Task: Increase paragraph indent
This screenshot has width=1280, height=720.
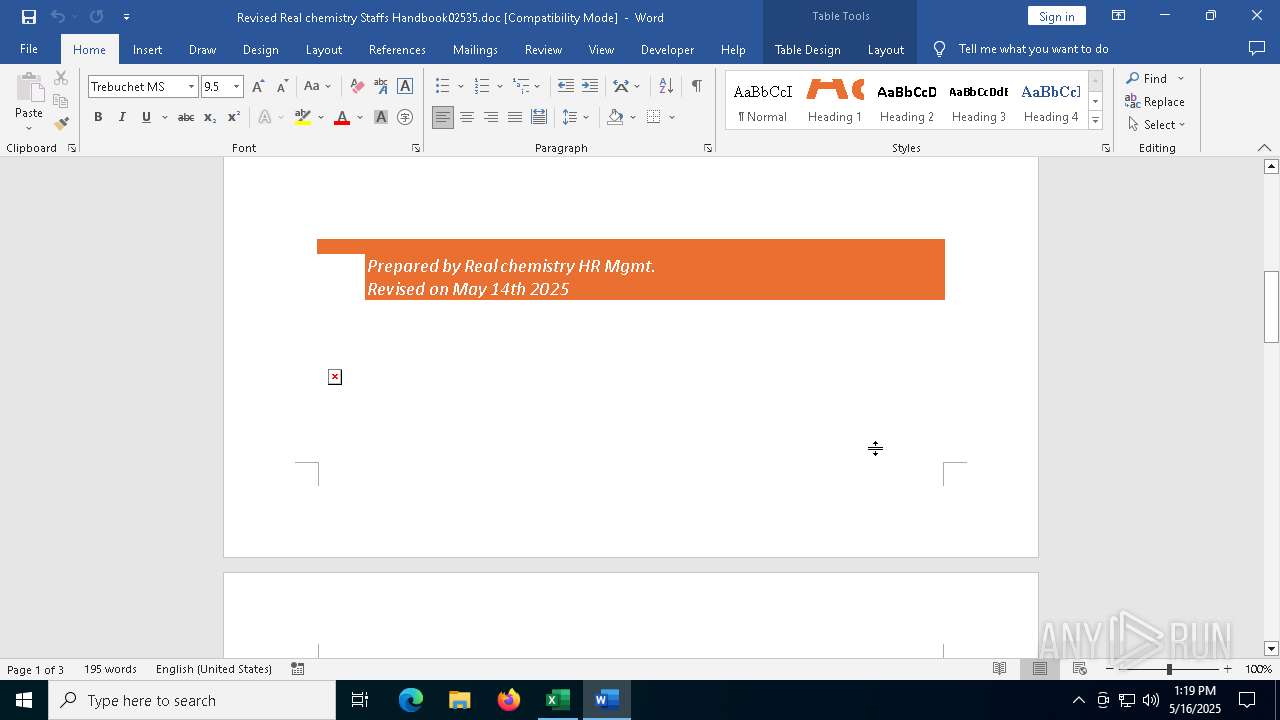Action: point(589,86)
